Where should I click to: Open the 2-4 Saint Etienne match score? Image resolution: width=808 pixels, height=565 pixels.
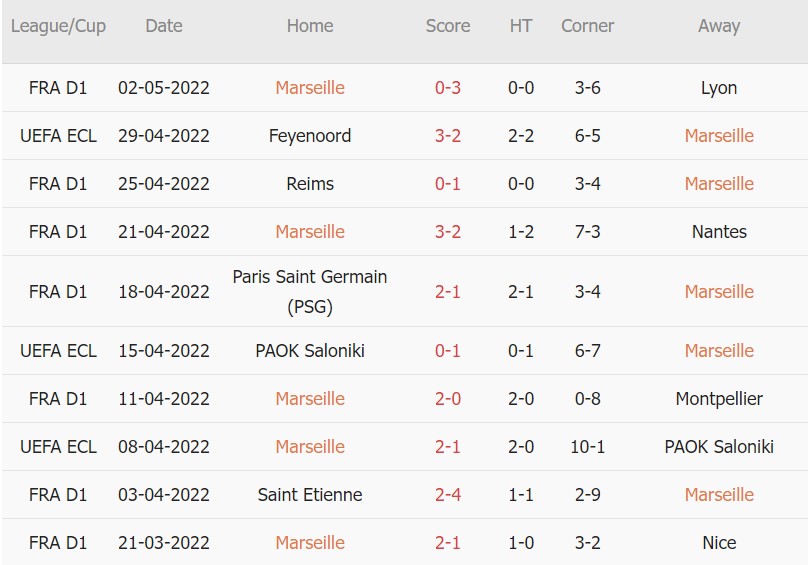coord(448,495)
